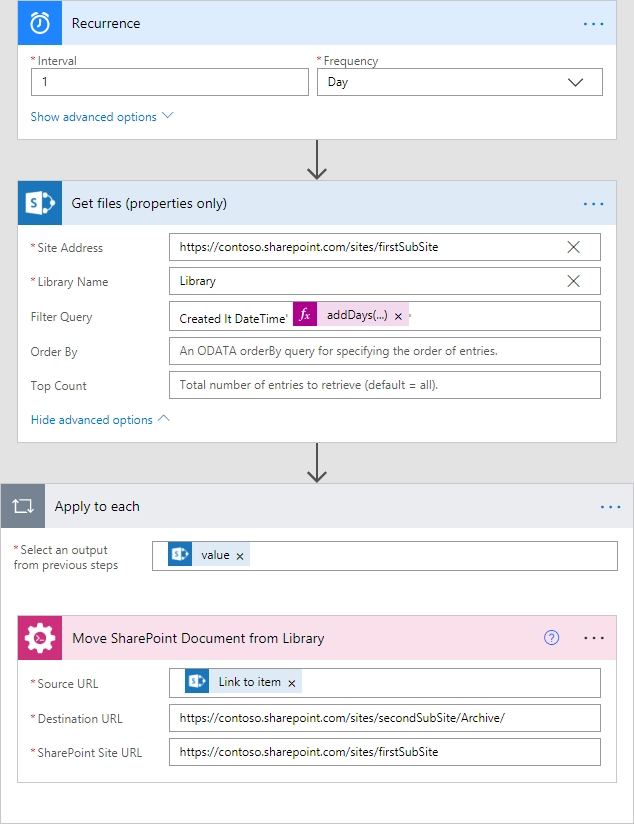Remove the addDays expression token
Image resolution: width=634 pixels, height=824 pixels.
click(398, 316)
